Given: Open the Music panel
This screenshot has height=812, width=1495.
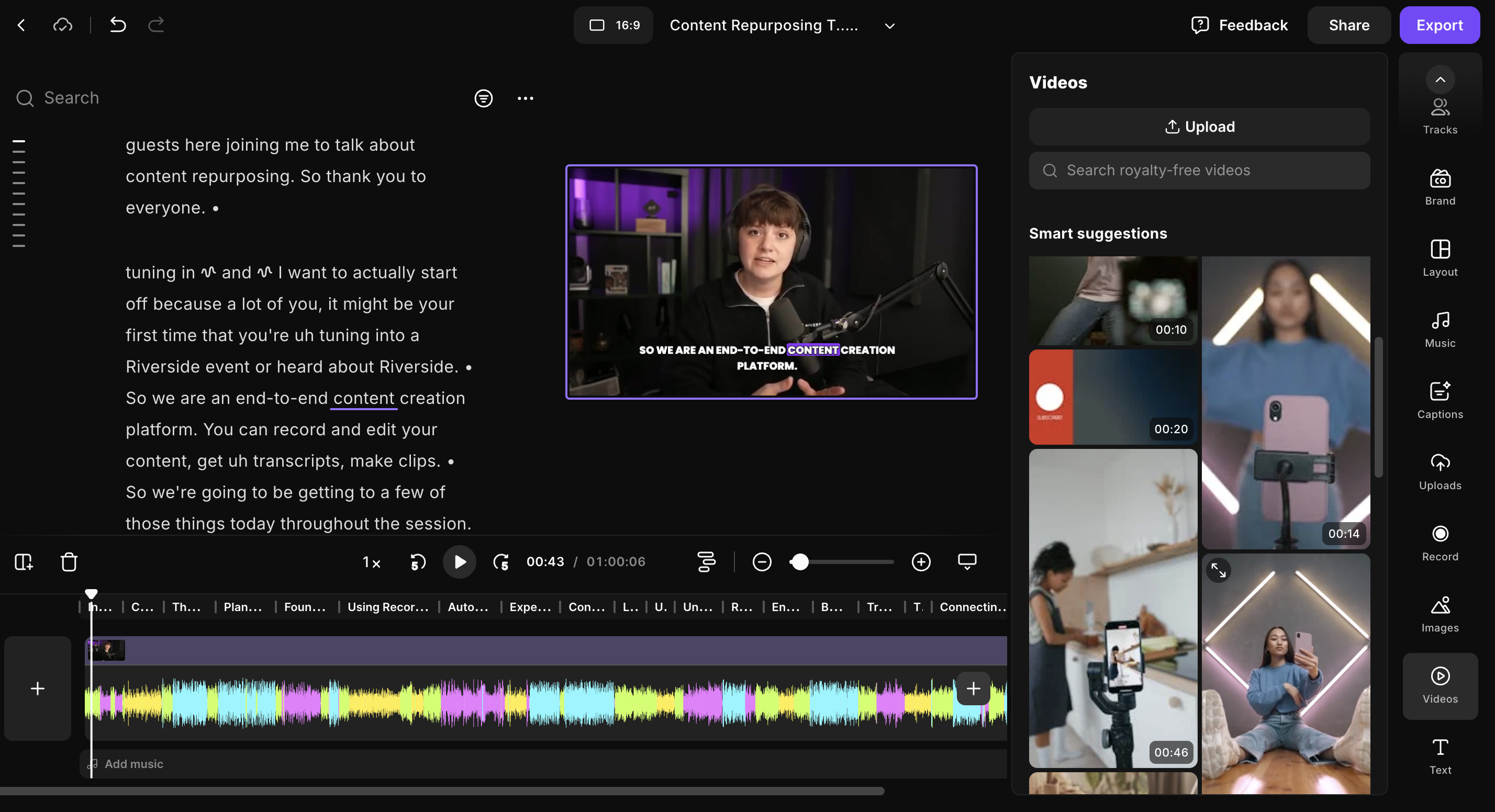Looking at the screenshot, I should point(1440,330).
